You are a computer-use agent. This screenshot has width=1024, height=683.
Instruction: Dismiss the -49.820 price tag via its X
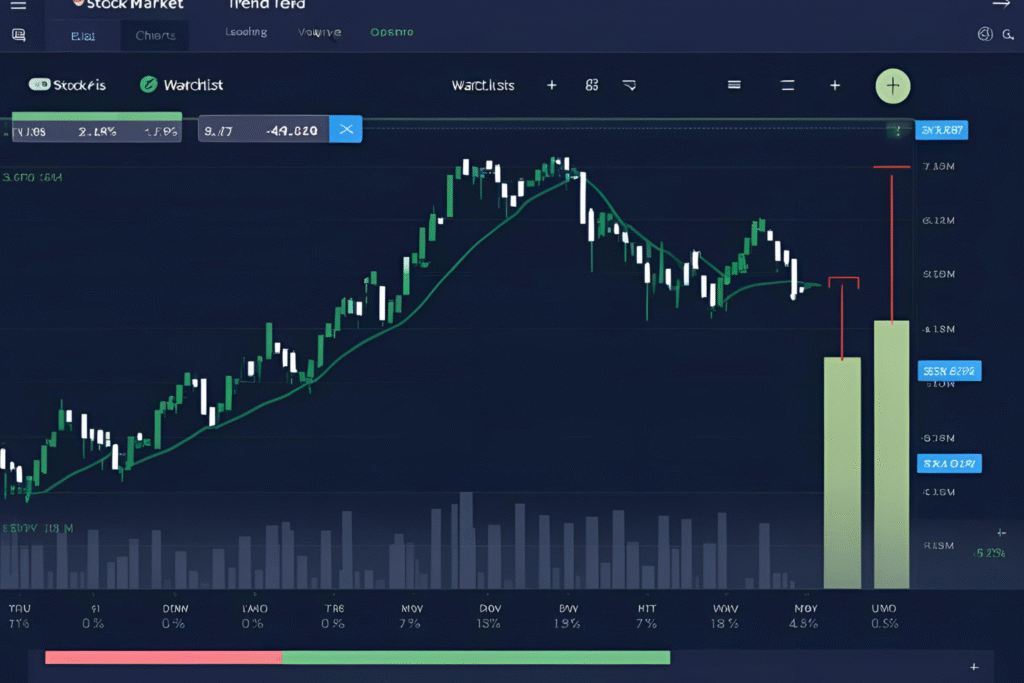(345, 129)
